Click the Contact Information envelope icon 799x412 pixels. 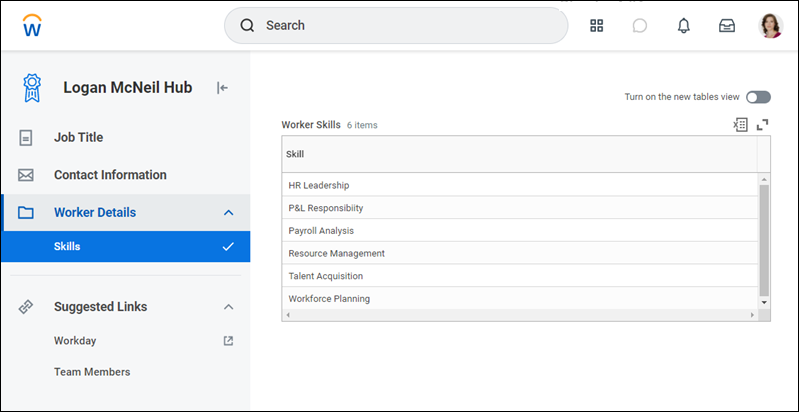pyautogui.click(x=25, y=175)
